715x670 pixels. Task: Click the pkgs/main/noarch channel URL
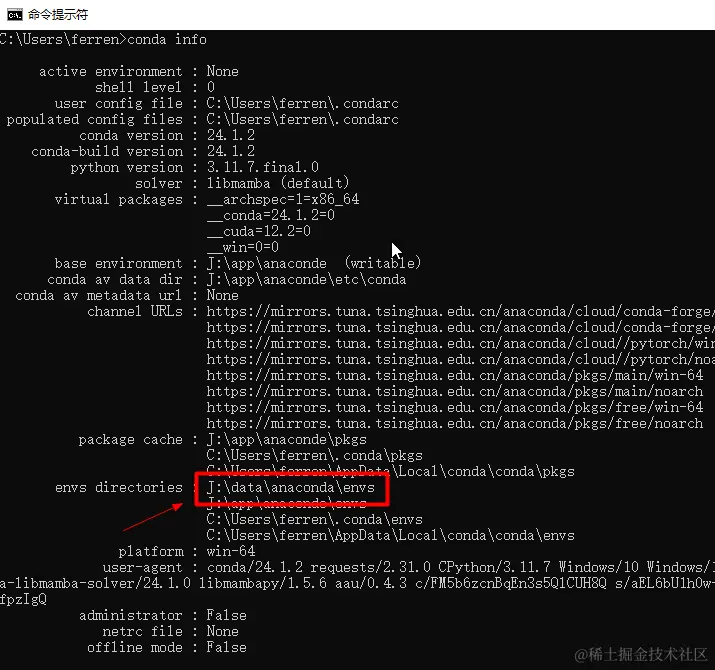455,391
